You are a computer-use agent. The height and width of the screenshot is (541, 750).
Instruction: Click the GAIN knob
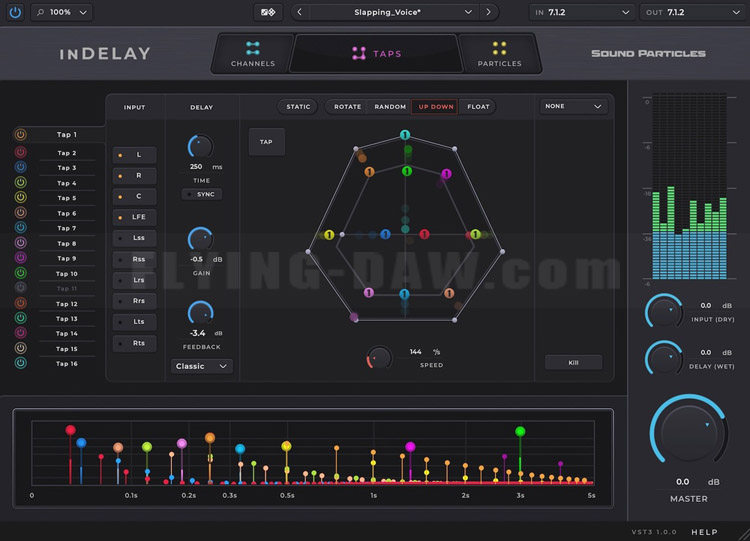point(200,239)
